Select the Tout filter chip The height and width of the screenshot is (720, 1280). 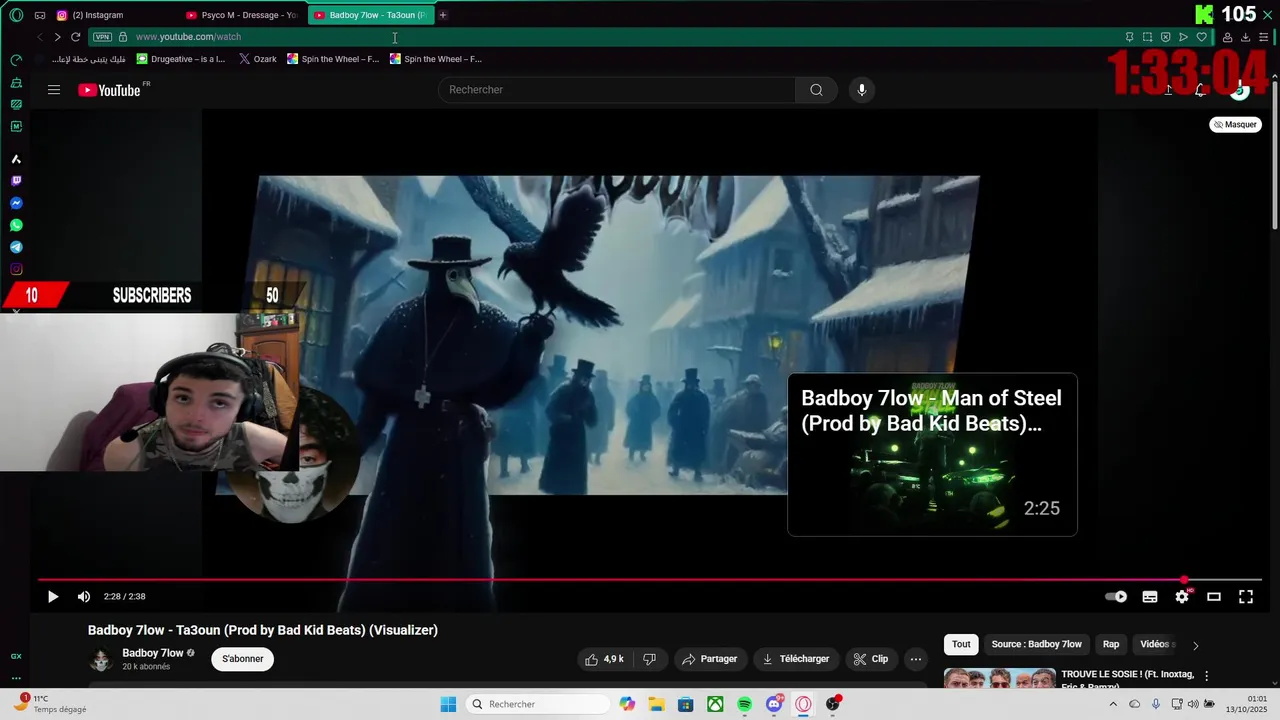(x=961, y=644)
